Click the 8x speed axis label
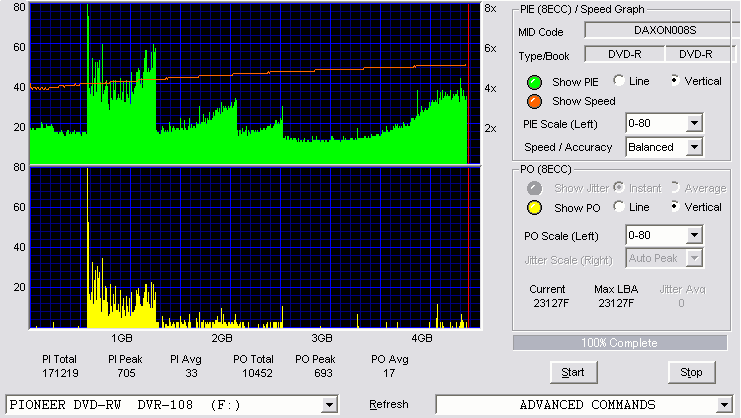 (491, 9)
